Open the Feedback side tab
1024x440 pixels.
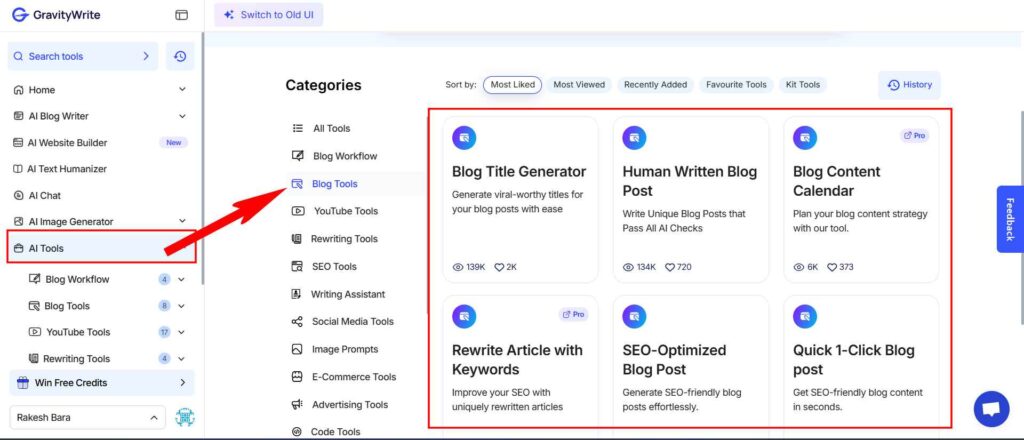(x=1010, y=219)
